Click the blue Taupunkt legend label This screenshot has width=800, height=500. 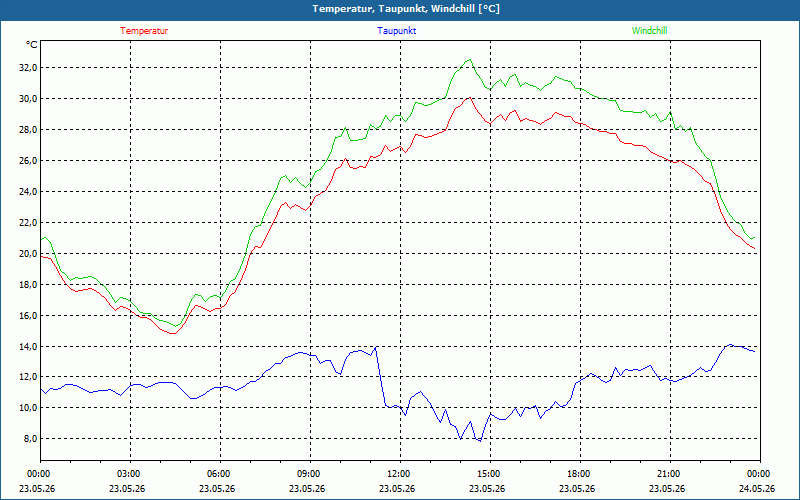pos(396,31)
